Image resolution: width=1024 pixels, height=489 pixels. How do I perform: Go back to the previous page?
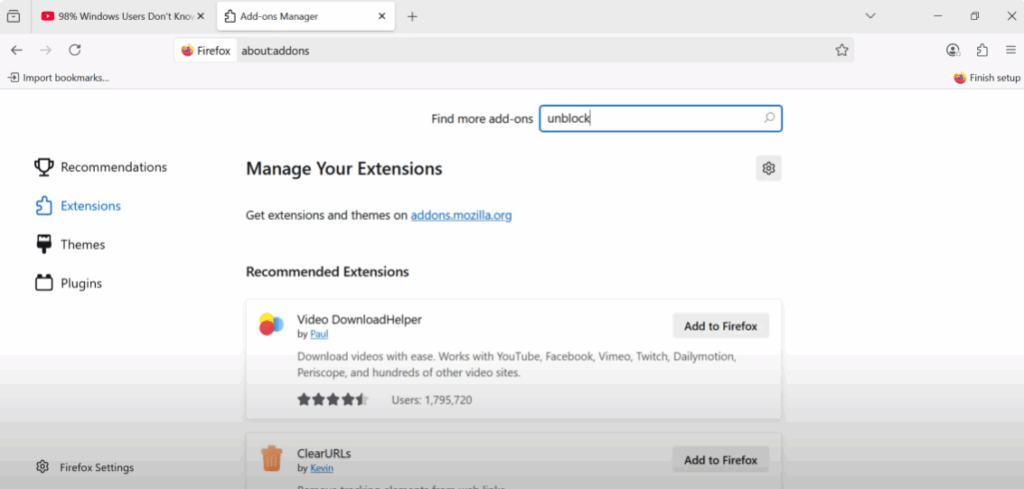(x=16, y=50)
